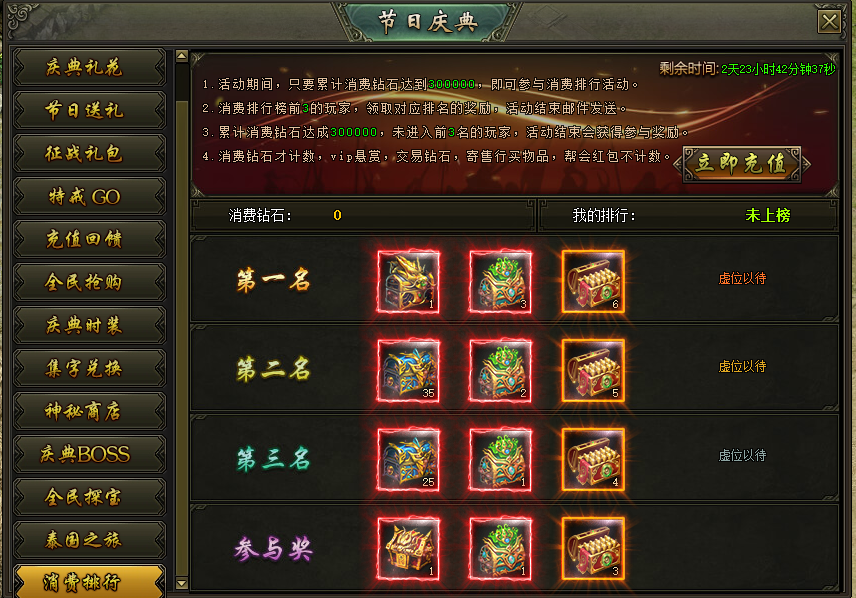Select first place green jewel chest reward
The image size is (856, 598).
coord(501,282)
